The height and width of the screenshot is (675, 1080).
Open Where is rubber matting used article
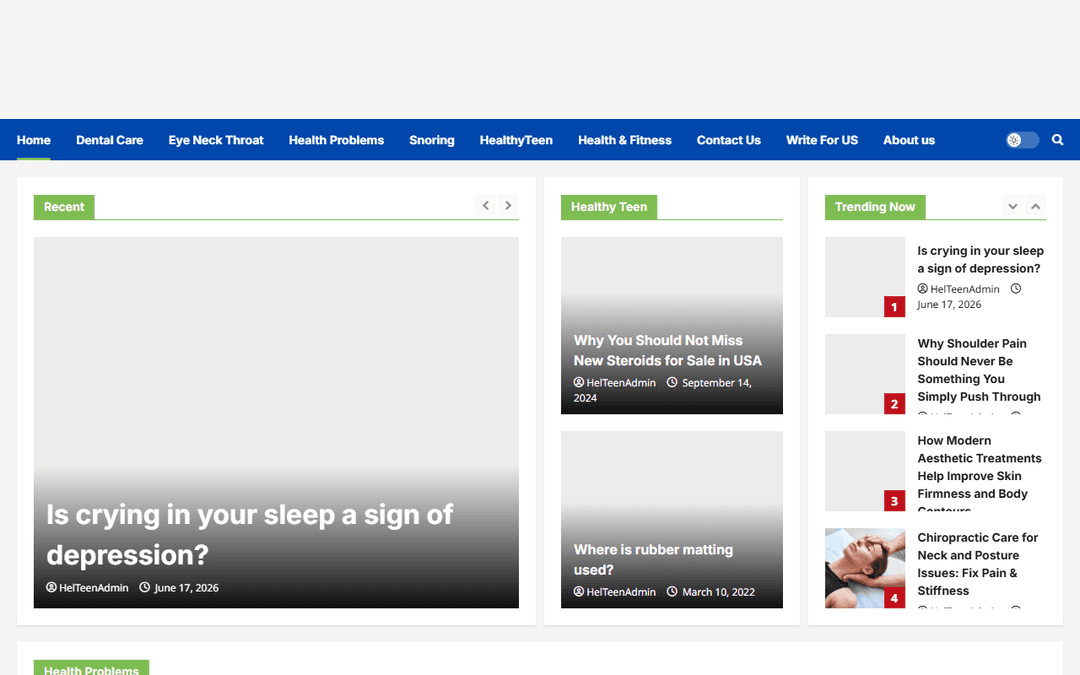pos(653,559)
